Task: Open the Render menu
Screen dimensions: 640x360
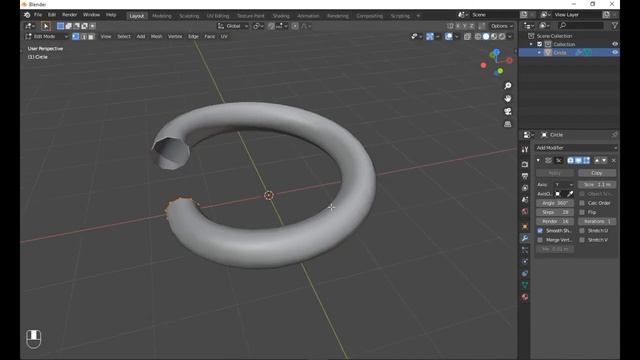Action: coord(69,15)
